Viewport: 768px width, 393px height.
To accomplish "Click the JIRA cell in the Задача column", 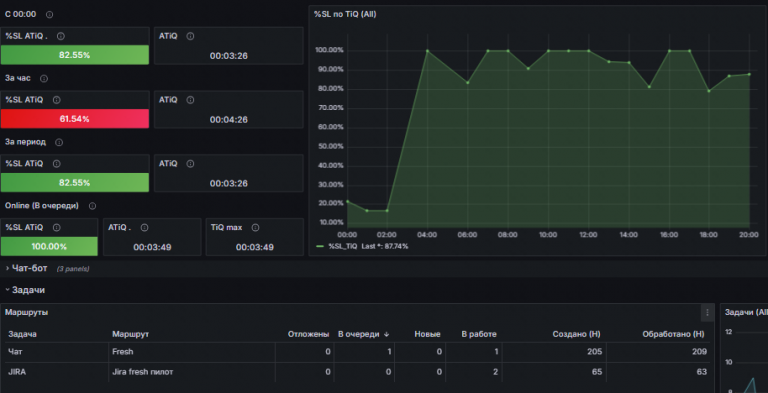I will tap(17, 372).
